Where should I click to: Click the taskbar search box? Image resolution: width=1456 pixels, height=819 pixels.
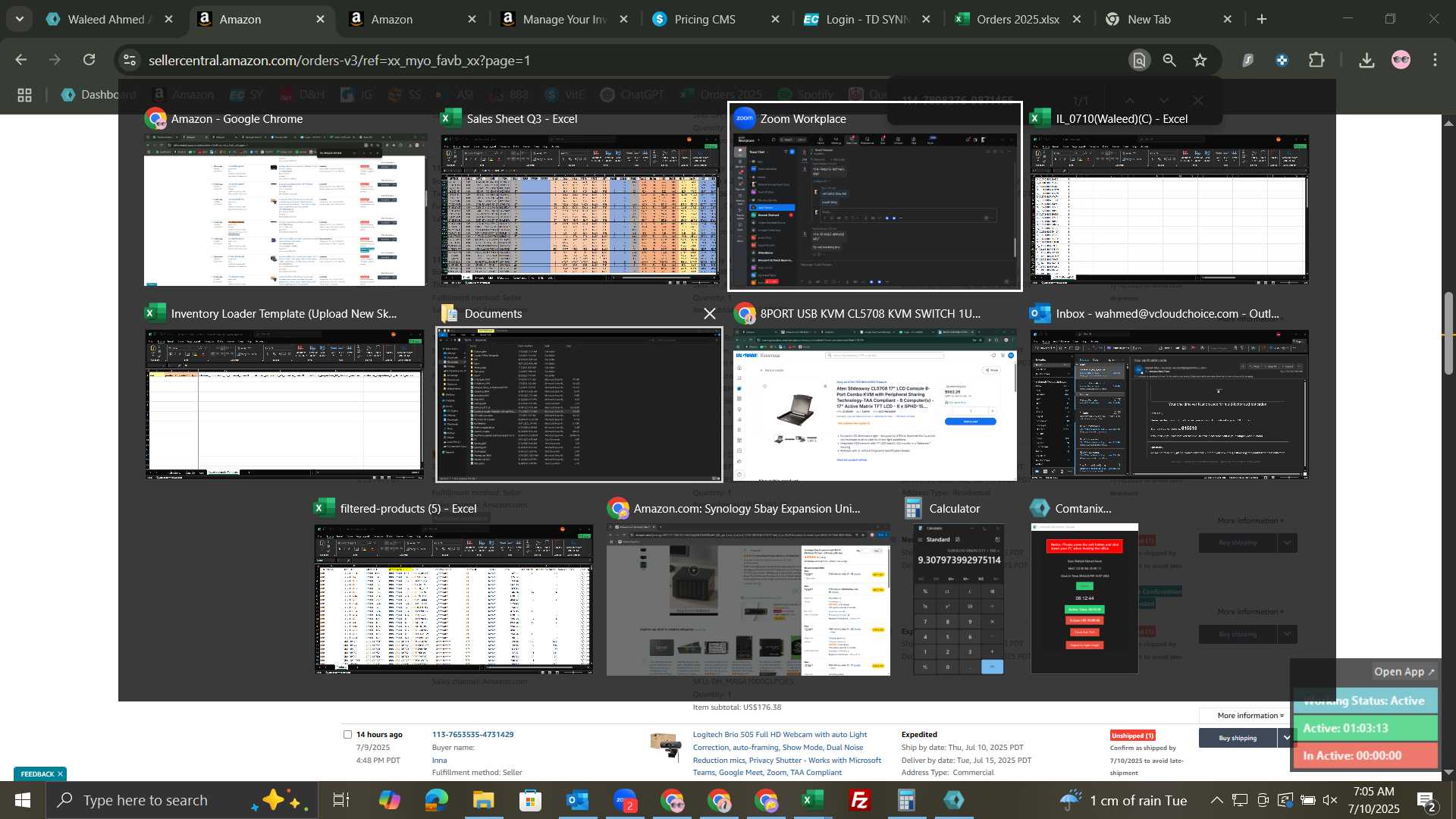182,800
